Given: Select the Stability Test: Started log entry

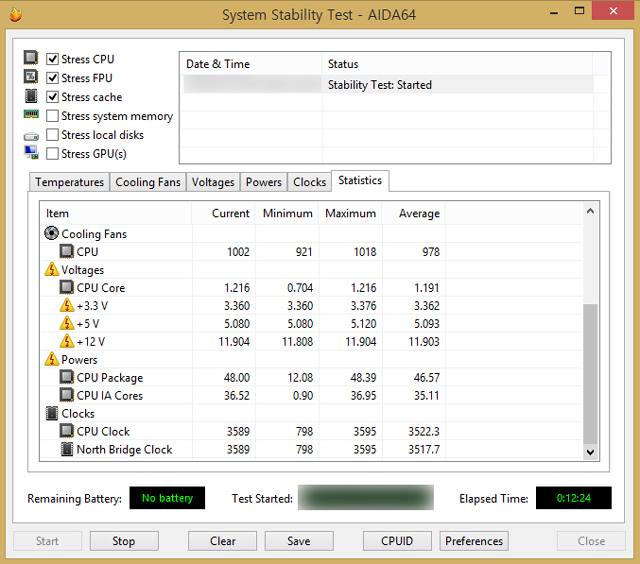Looking at the screenshot, I should click(x=388, y=85).
